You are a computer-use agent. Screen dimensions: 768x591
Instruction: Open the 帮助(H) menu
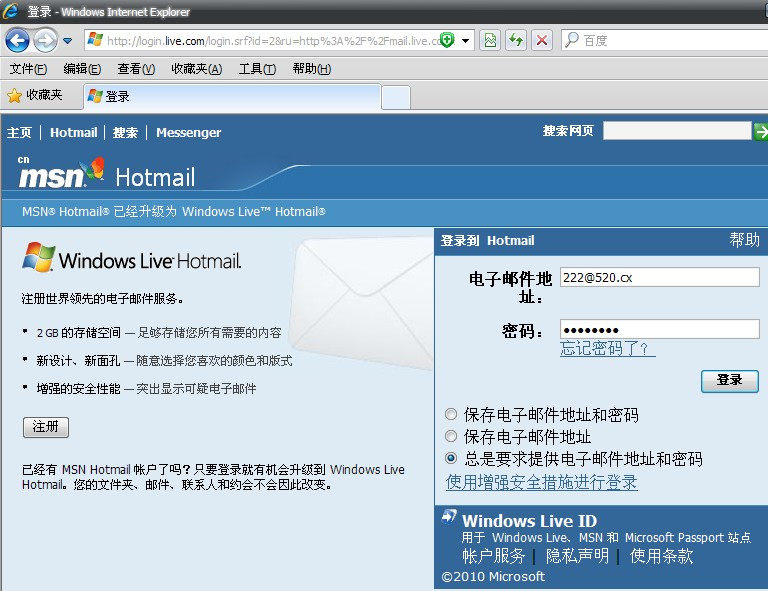(x=312, y=69)
